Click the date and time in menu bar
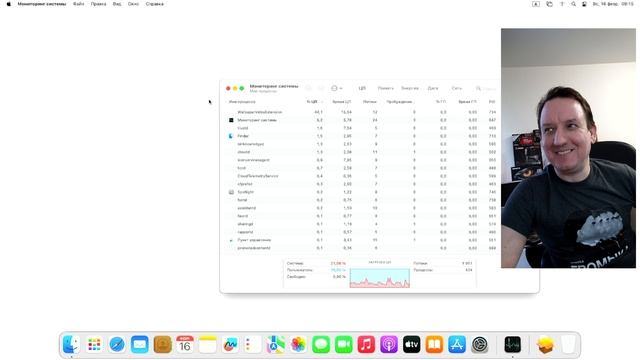The height and width of the screenshot is (360, 640). coord(613,4)
